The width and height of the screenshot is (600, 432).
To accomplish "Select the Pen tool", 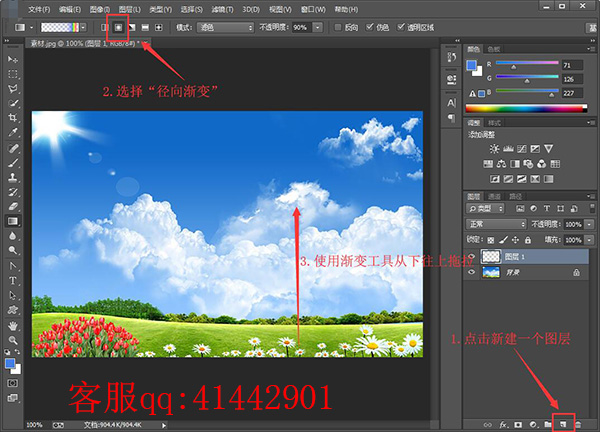I will pyautogui.click(x=13, y=266).
